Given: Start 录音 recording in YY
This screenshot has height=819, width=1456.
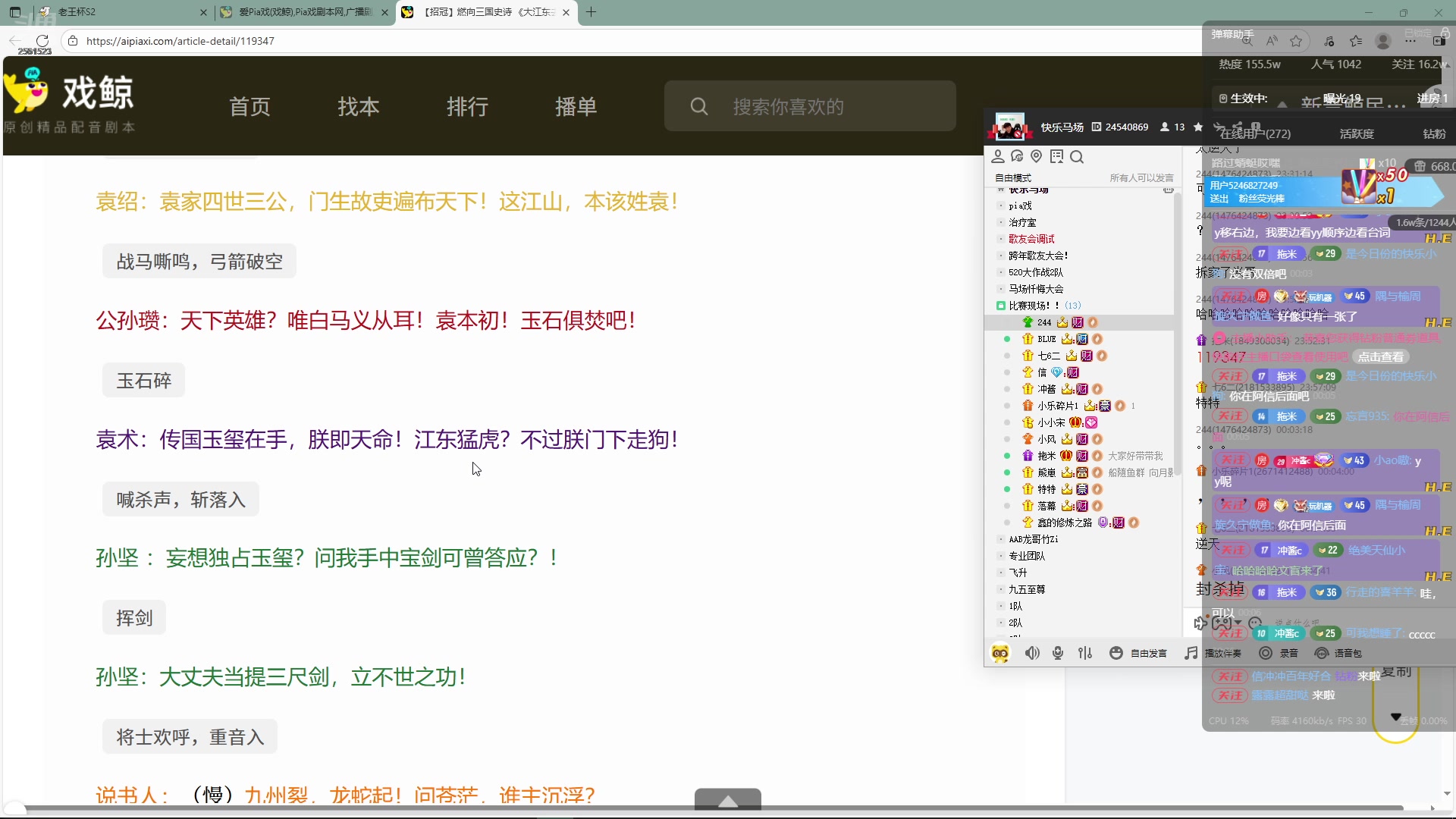Looking at the screenshot, I should (1279, 653).
